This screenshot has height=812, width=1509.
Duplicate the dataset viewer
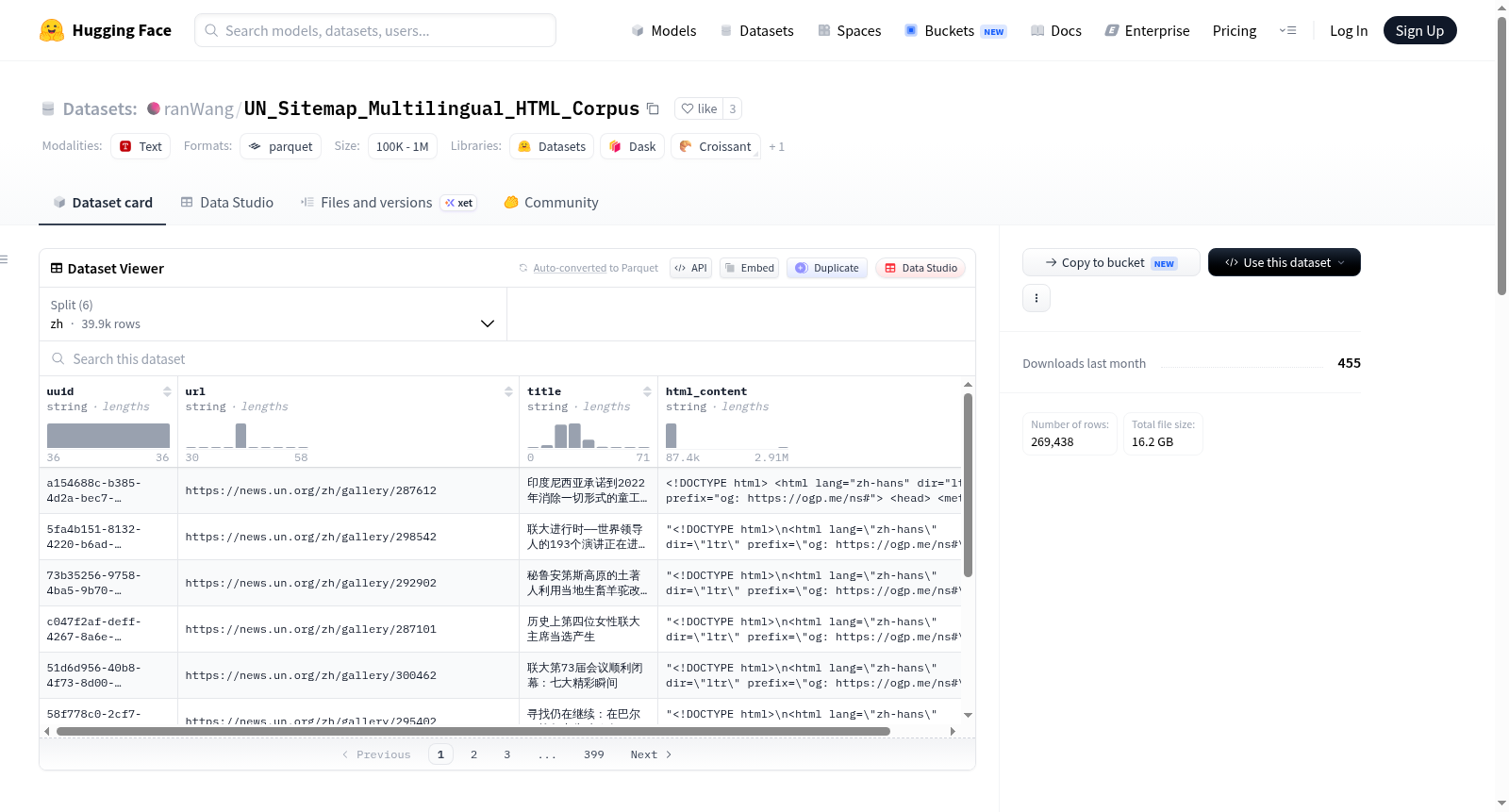tap(827, 268)
